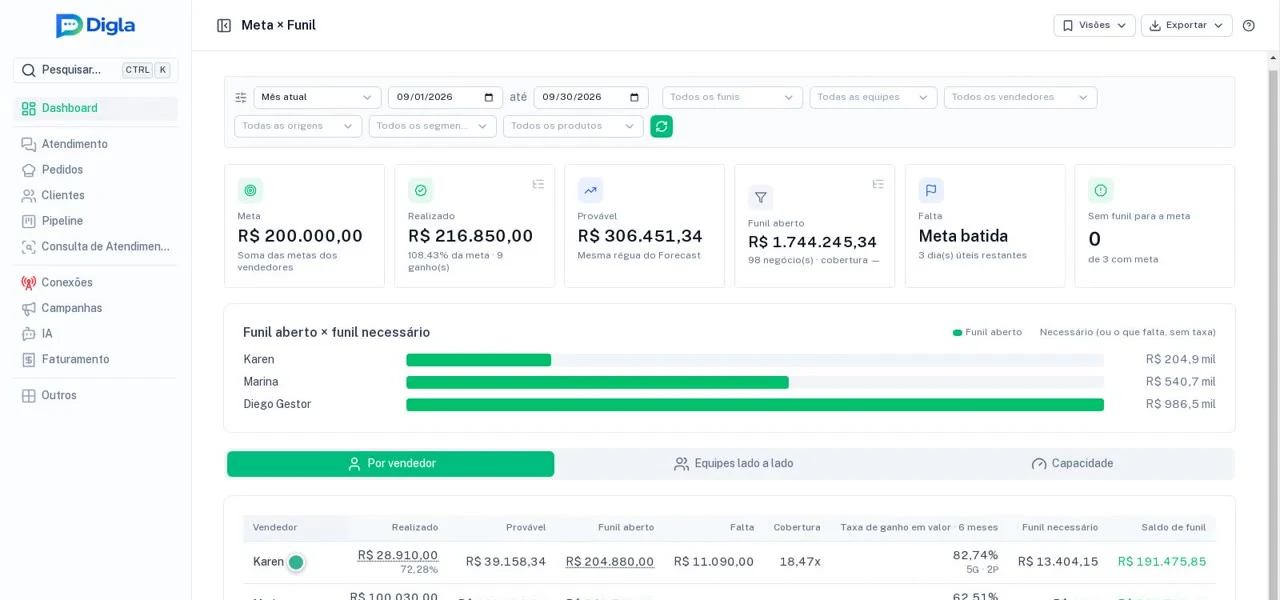Click the Realizado check icon
Viewport: 1280px width, 600px height.
click(x=420, y=190)
